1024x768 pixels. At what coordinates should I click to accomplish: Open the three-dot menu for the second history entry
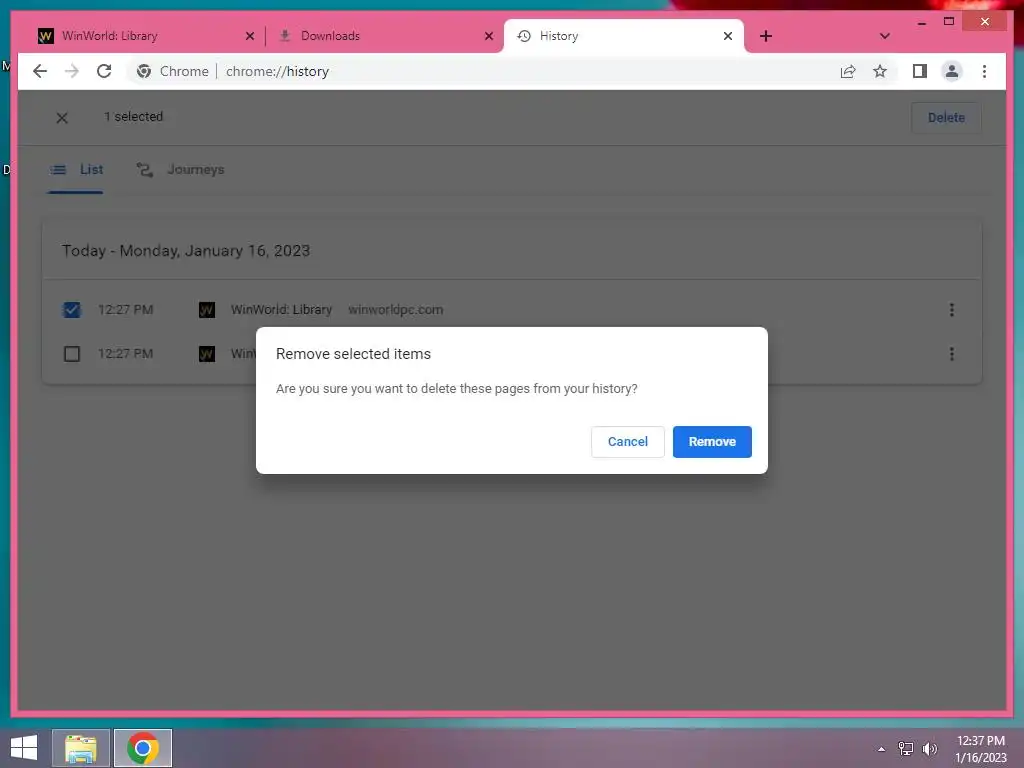tap(952, 354)
